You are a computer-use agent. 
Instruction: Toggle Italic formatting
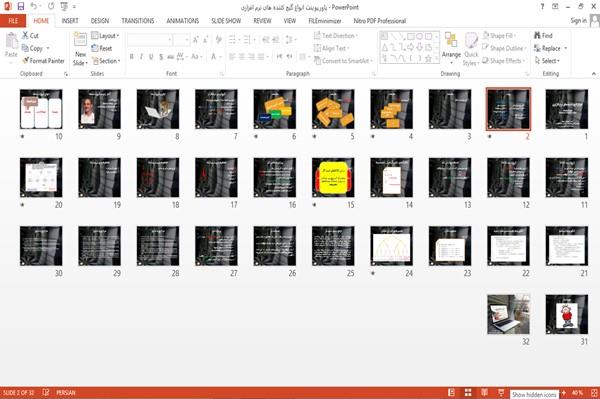(x=141, y=57)
